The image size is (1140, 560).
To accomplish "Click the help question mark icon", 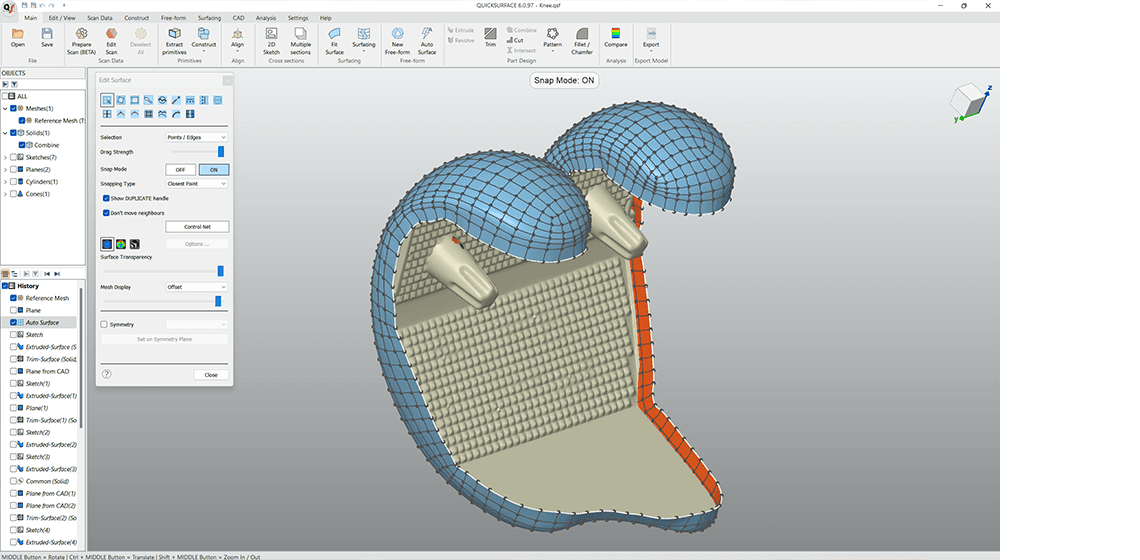I will (106, 374).
